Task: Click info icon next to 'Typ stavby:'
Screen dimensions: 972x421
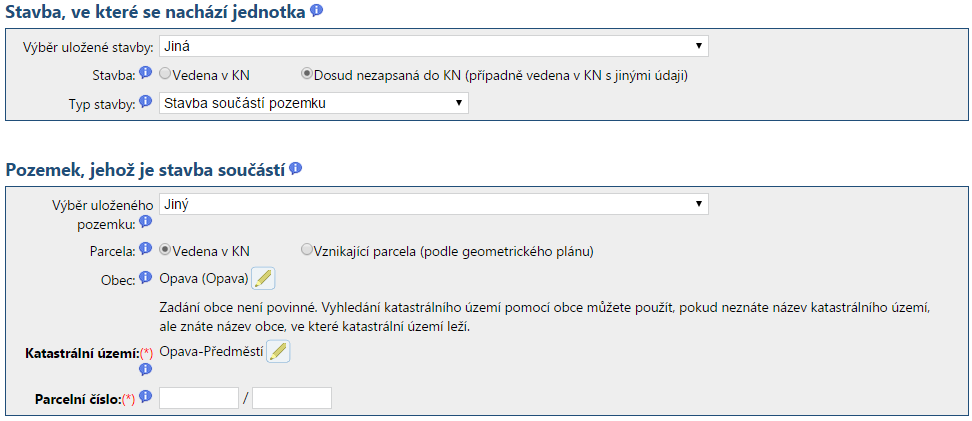Action: [x=145, y=102]
